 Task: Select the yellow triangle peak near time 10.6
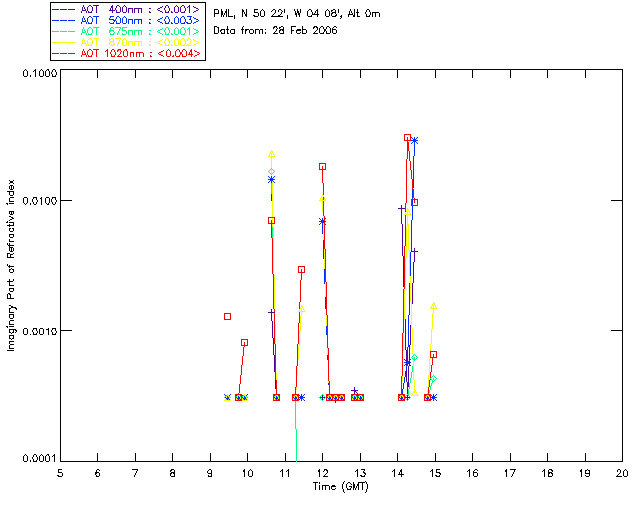[x=272, y=154]
